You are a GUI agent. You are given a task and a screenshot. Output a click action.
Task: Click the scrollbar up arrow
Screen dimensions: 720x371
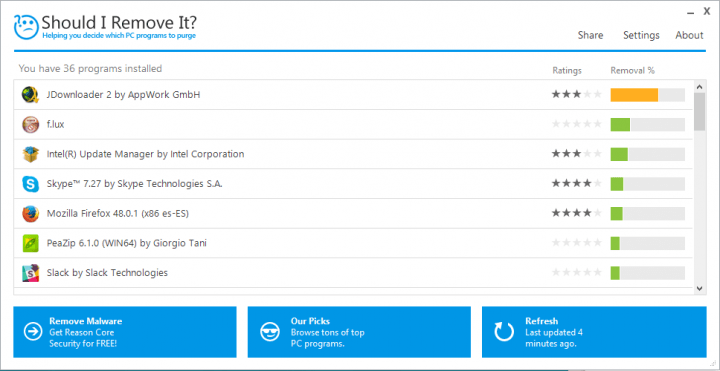pyautogui.click(x=699, y=86)
